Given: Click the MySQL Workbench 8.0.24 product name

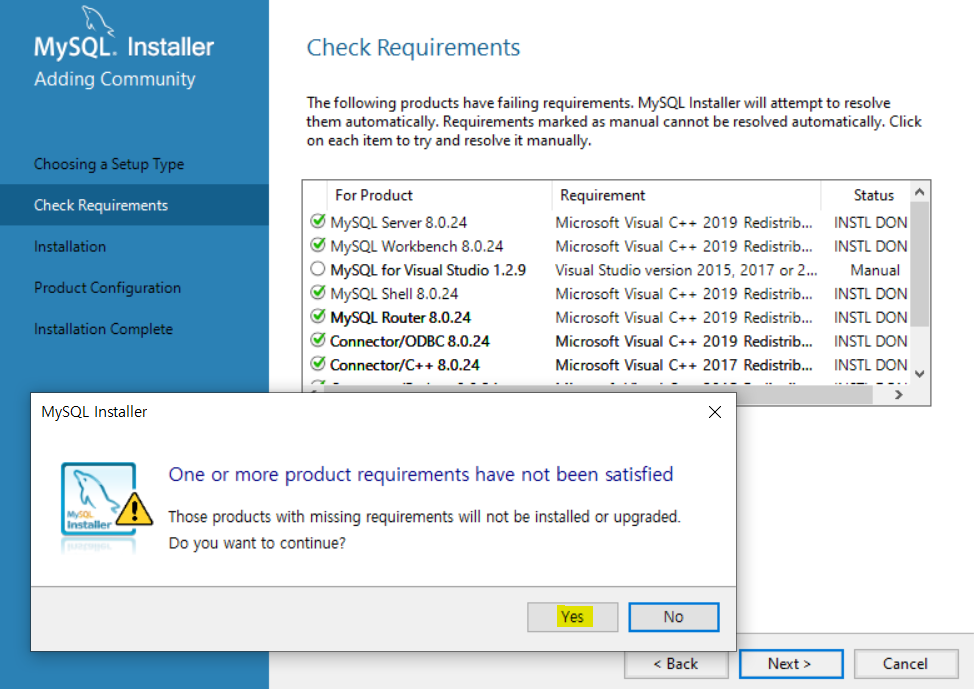Looking at the screenshot, I should tap(416, 246).
